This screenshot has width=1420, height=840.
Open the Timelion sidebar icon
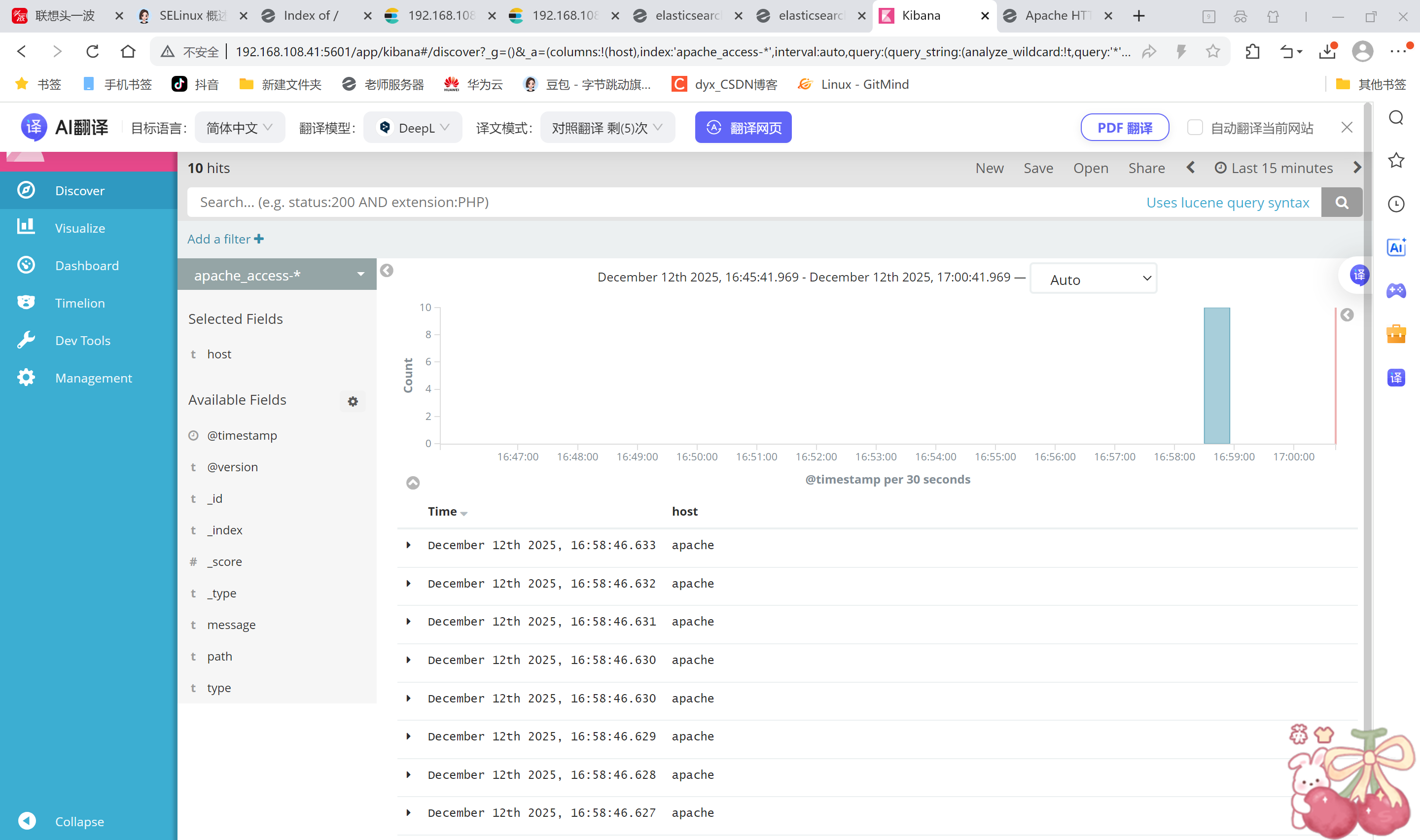[x=26, y=303]
